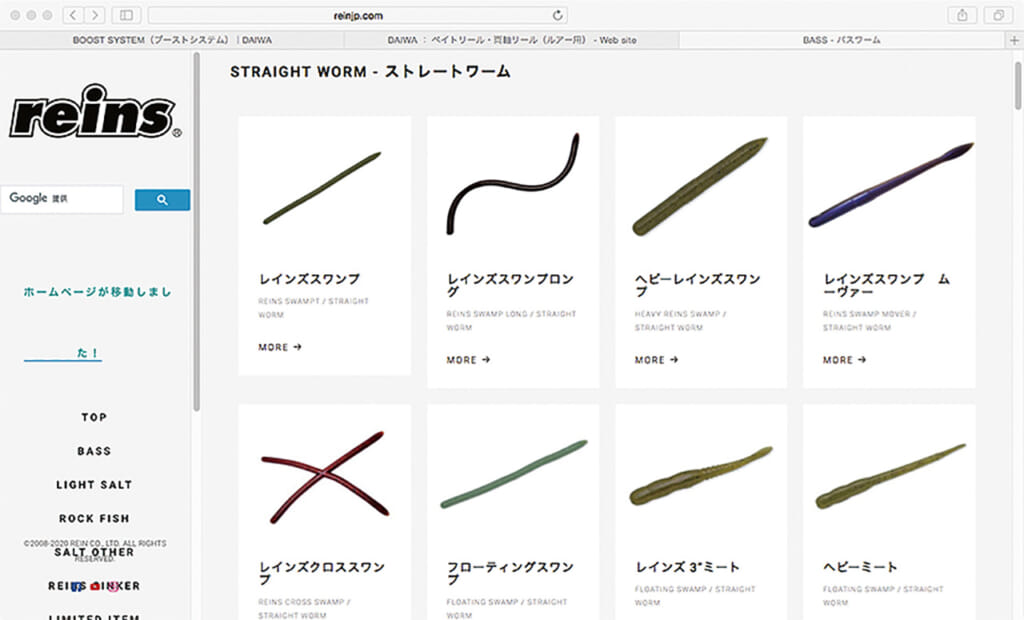Viewport: 1024px width, 620px height.
Task: Open the curved レインズスワンプロング worm image
Action: [513, 184]
